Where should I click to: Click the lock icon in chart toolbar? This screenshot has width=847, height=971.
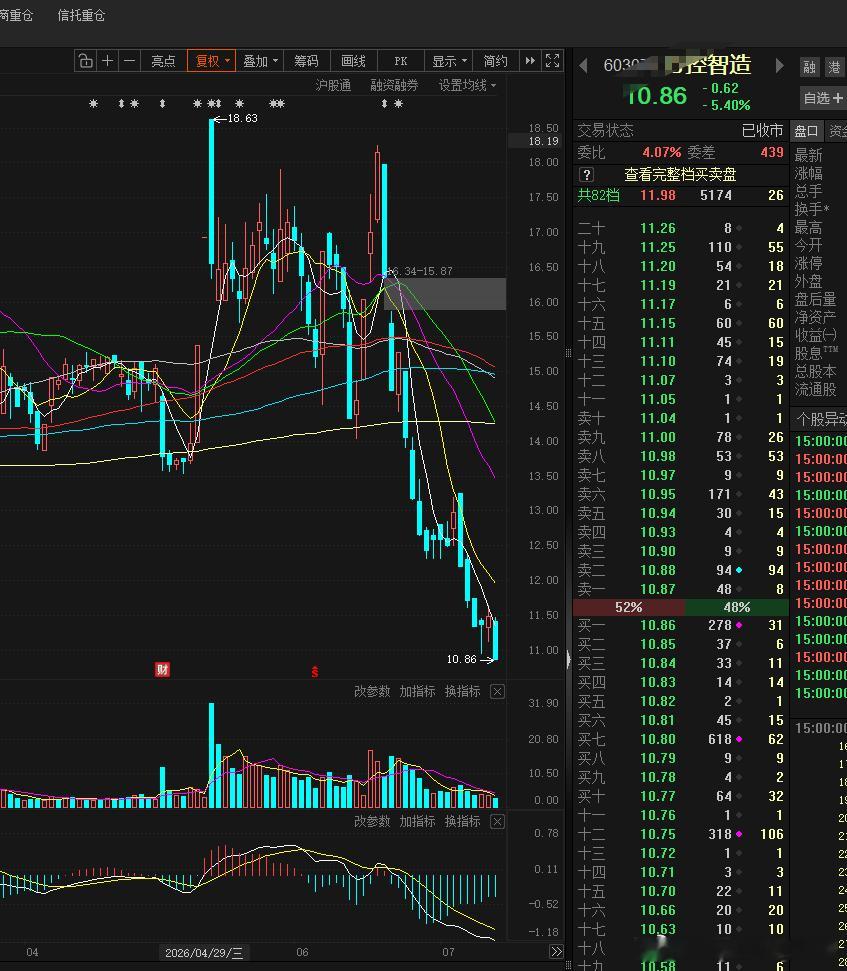(85, 61)
